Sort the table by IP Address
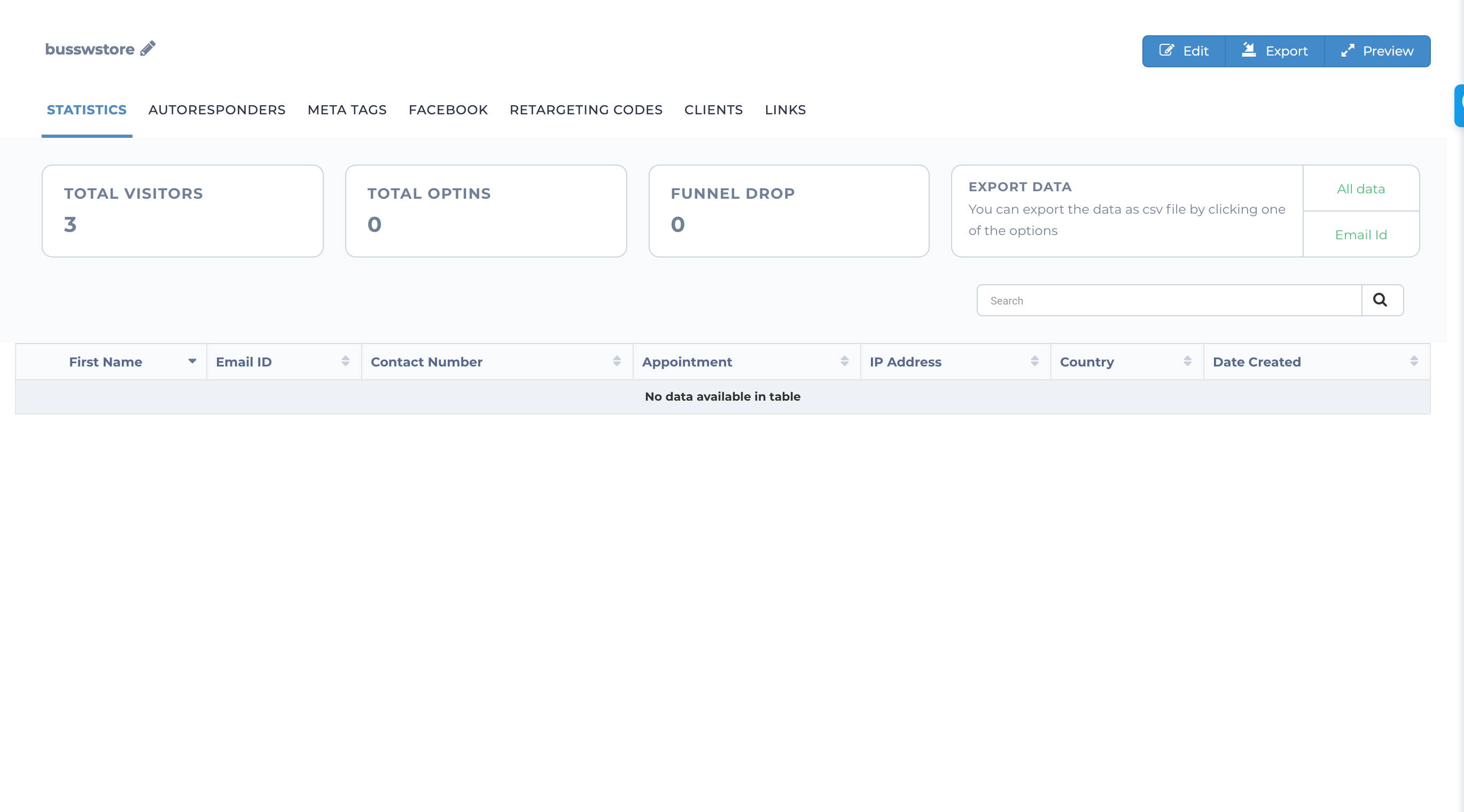 (955, 362)
